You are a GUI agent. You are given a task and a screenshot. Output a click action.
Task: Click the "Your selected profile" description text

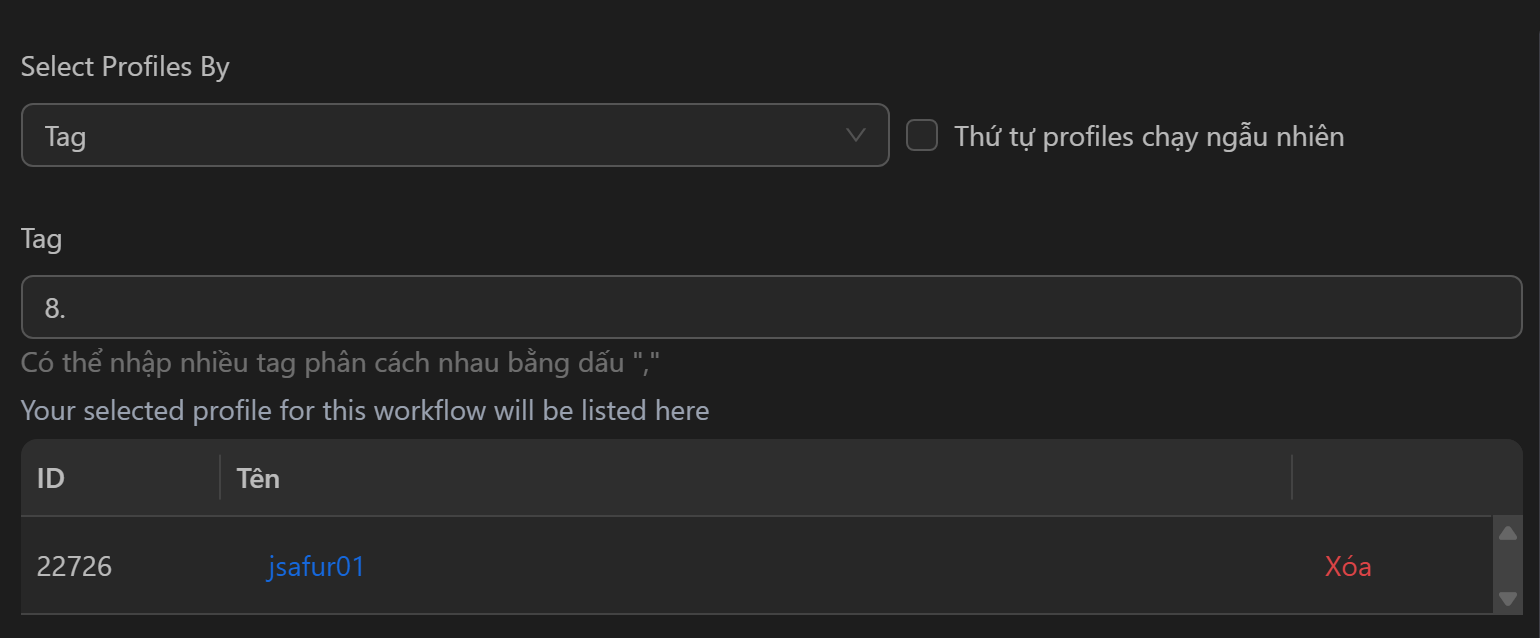[365, 411]
